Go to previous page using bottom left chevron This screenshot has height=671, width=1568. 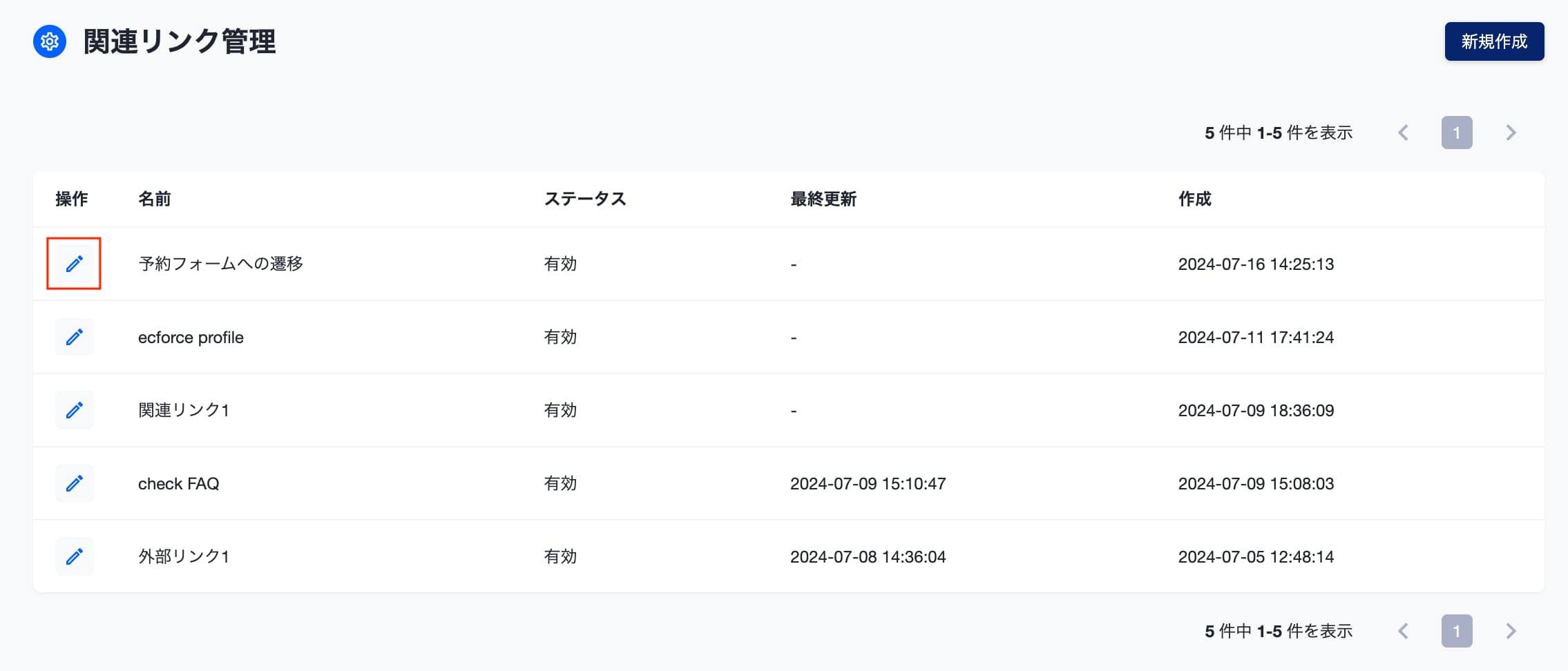click(1403, 631)
